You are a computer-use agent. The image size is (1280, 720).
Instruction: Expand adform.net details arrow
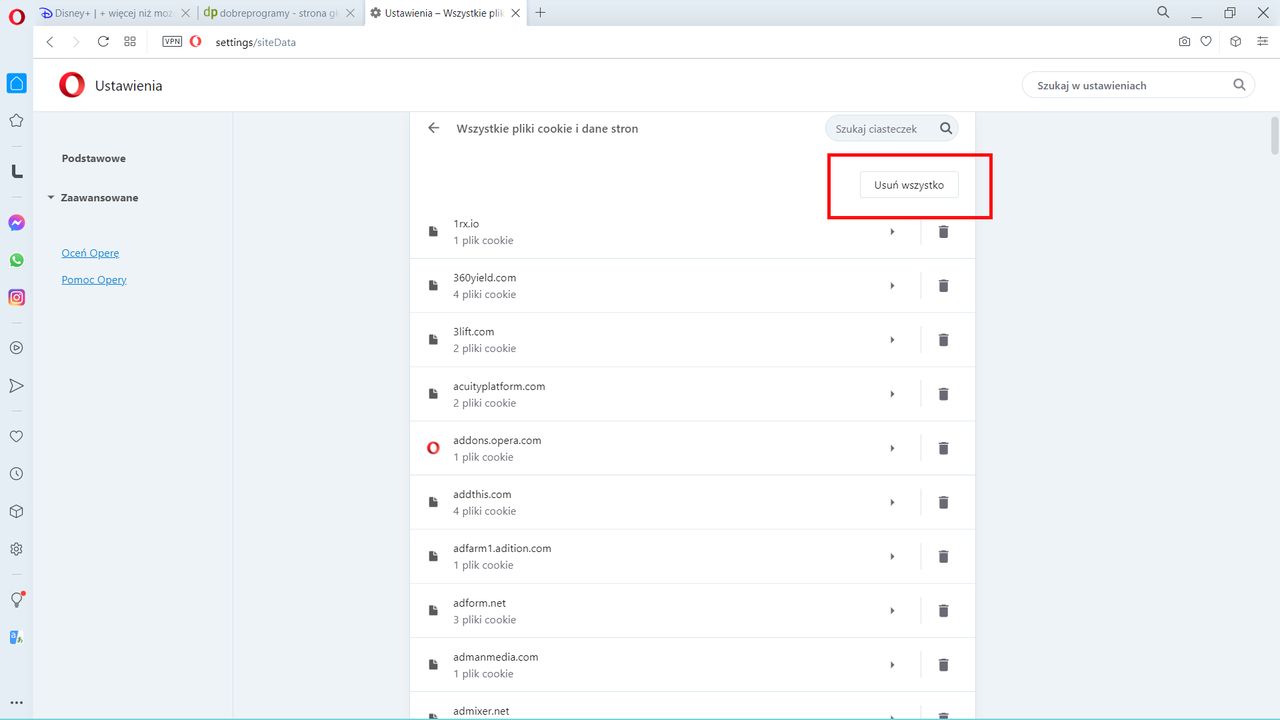click(892, 611)
